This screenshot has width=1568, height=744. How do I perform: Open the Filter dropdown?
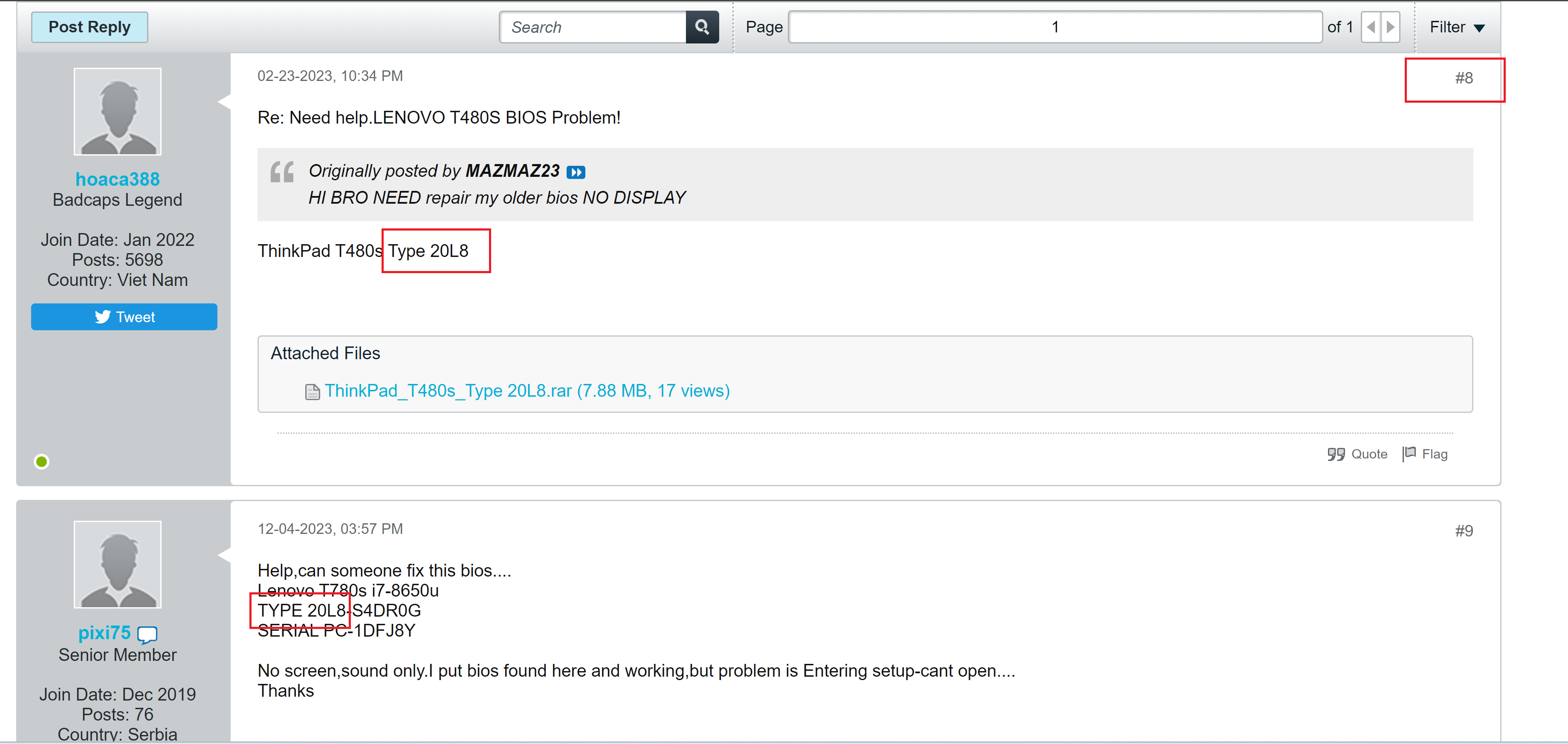[1457, 27]
